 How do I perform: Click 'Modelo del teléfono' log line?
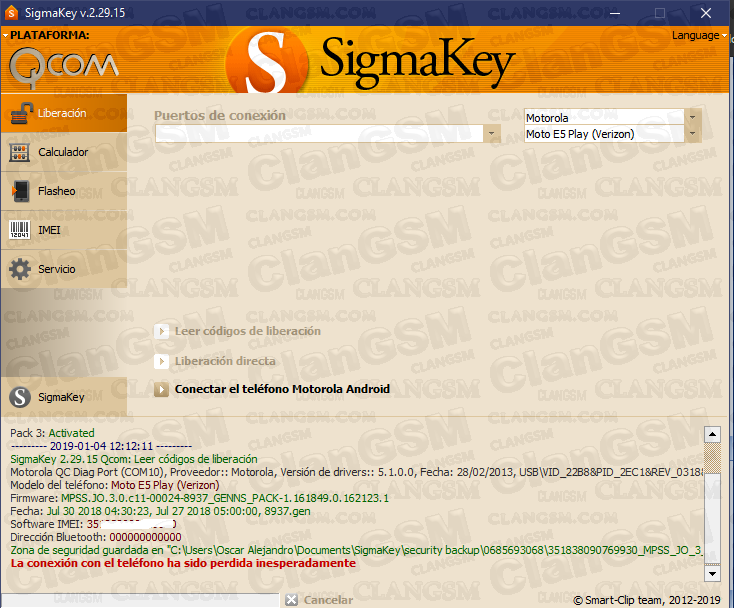(x=115, y=485)
